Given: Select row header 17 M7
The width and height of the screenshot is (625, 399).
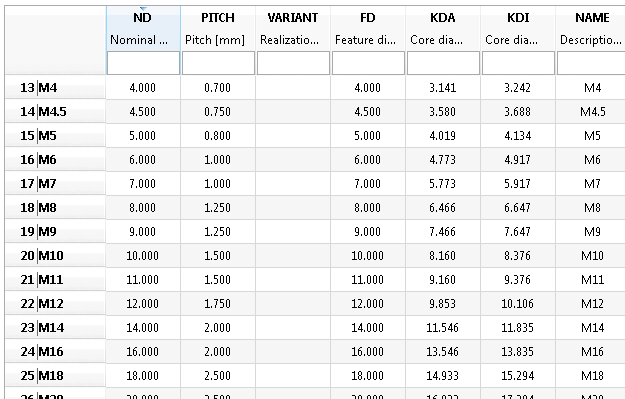Looking at the screenshot, I should 55,183.
